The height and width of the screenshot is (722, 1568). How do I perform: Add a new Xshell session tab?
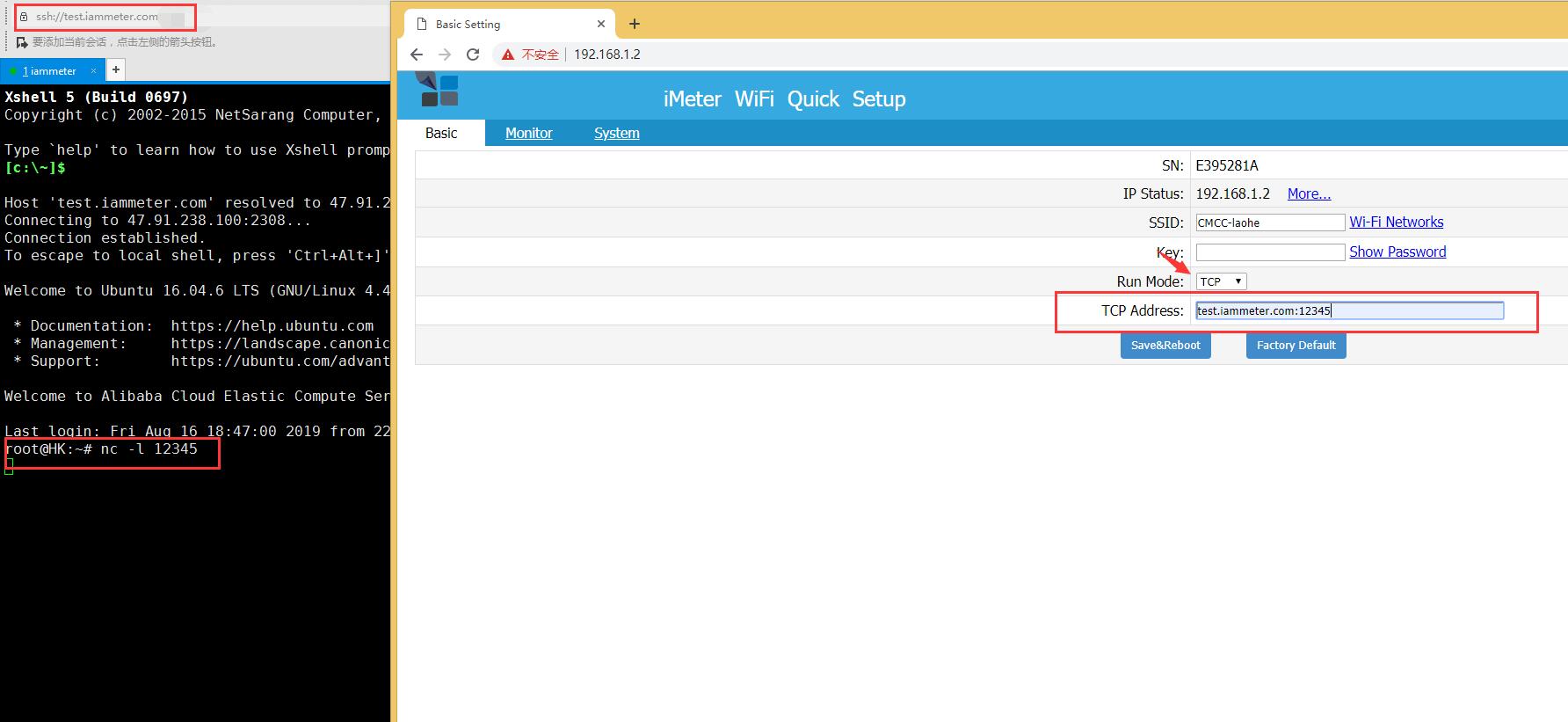pos(115,69)
